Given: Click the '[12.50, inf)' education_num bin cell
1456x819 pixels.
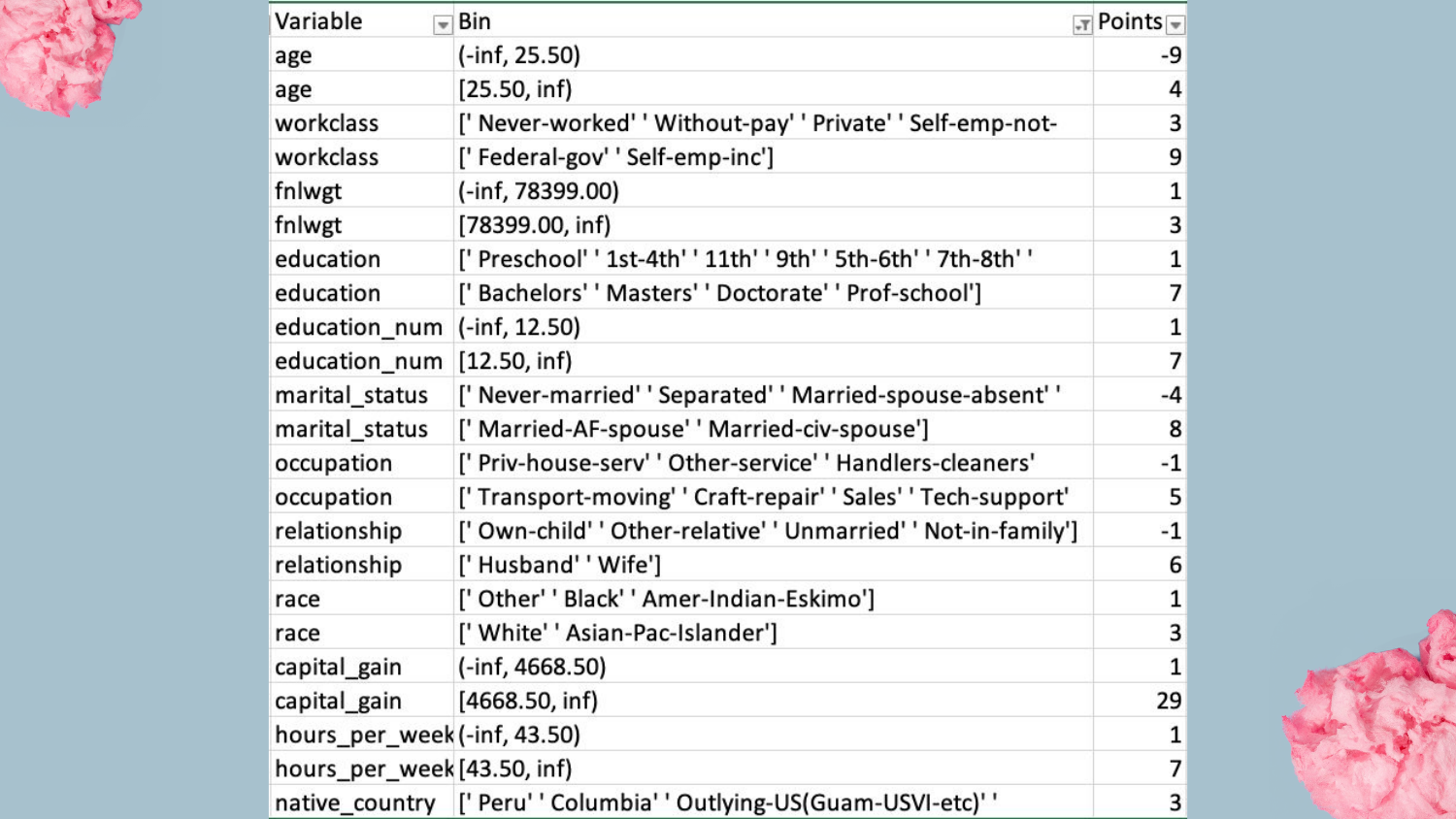Looking at the screenshot, I should 515,361.
